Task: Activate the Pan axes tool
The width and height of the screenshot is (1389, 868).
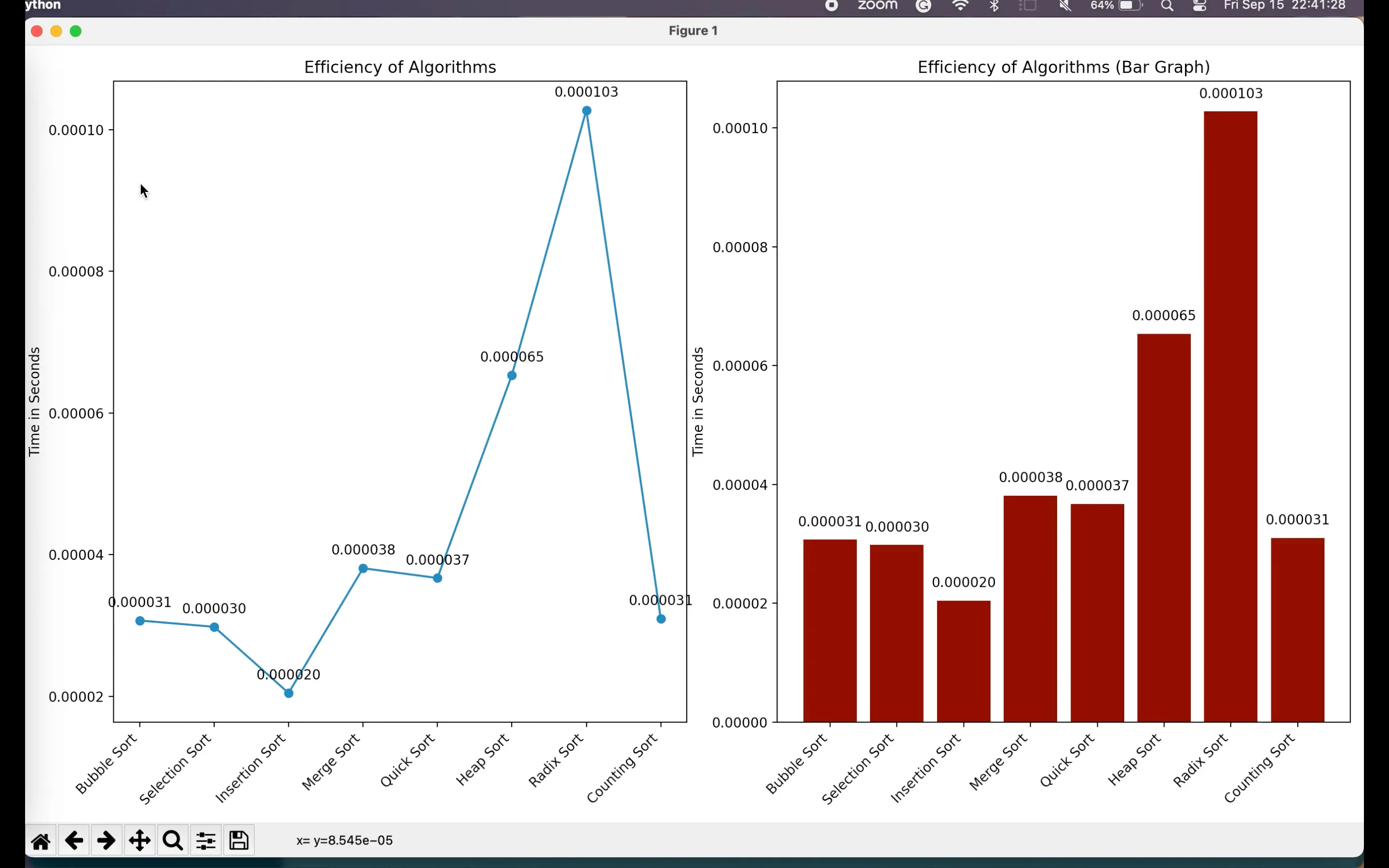Action: tap(139, 841)
